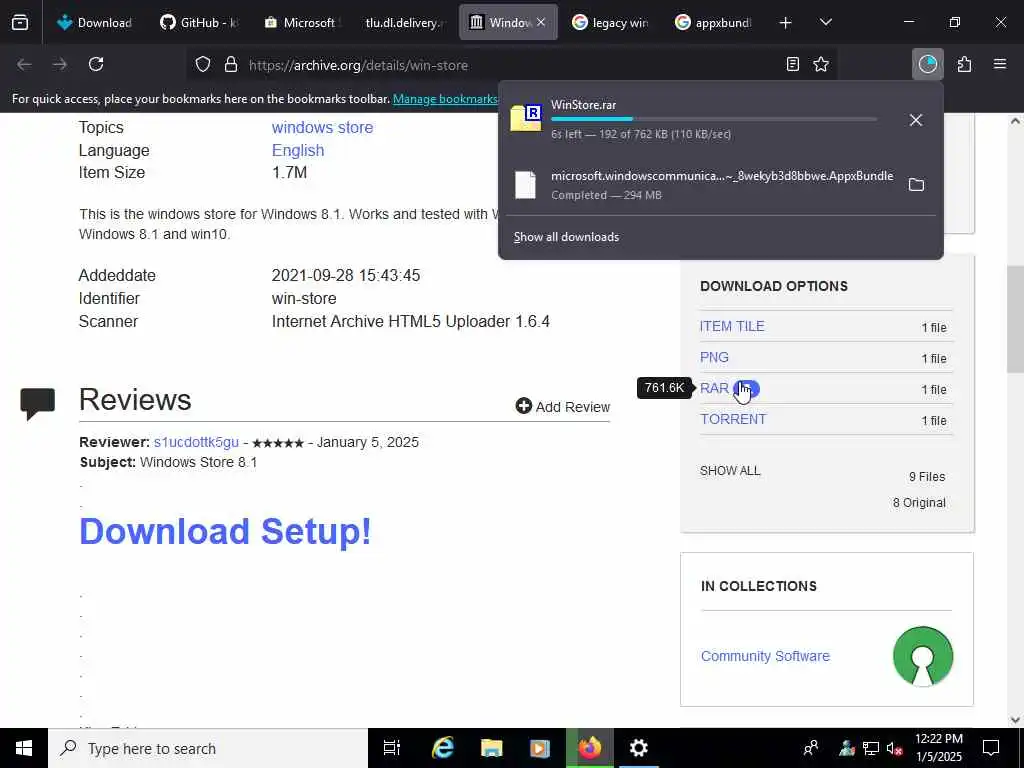Open new tab with plus button
The height and width of the screenshot is (768, 1024).
pyautogui.click(x=786, y=23)
